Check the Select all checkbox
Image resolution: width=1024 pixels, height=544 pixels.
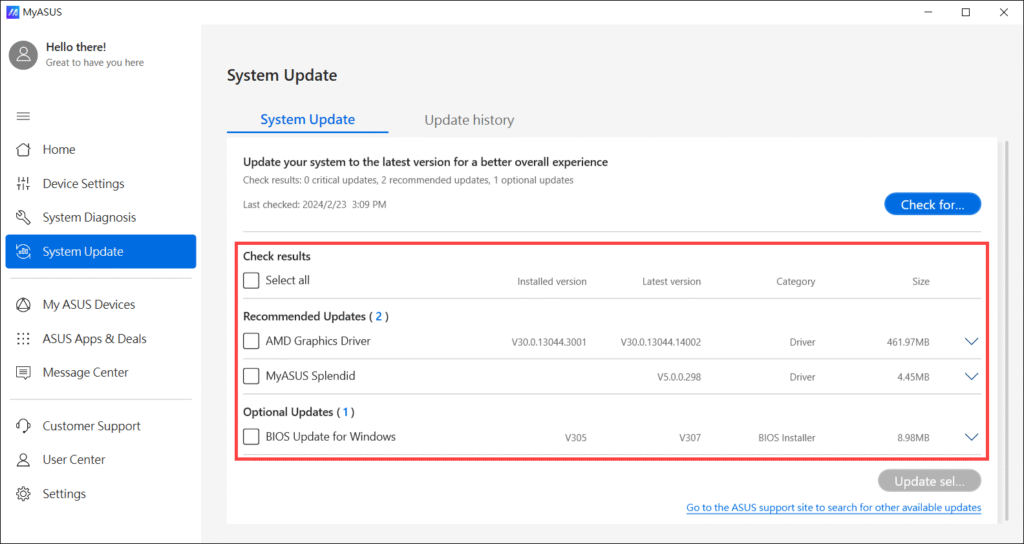point(252,281)
